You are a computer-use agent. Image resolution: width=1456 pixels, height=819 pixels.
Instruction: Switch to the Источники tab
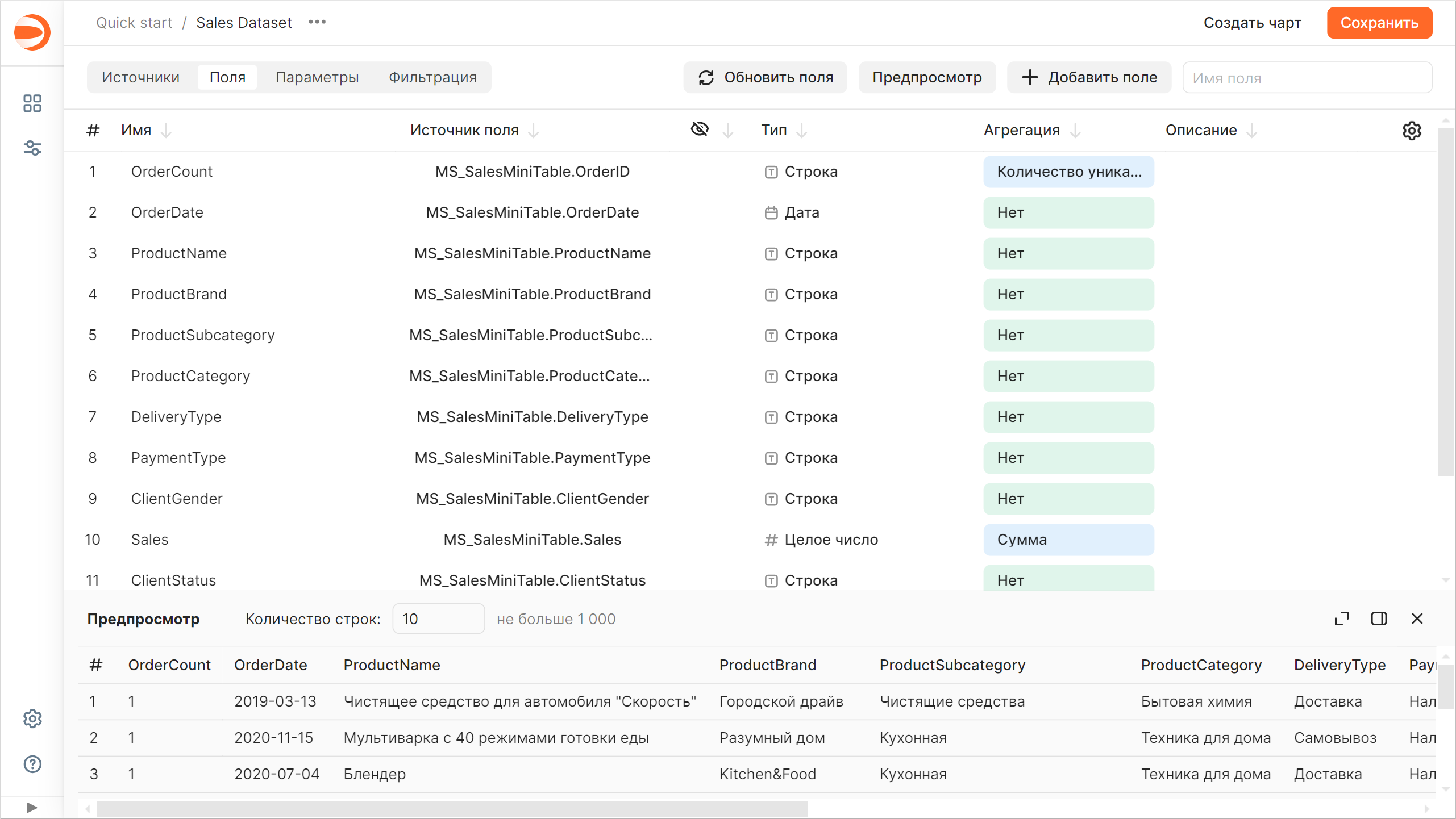point(141,77)
